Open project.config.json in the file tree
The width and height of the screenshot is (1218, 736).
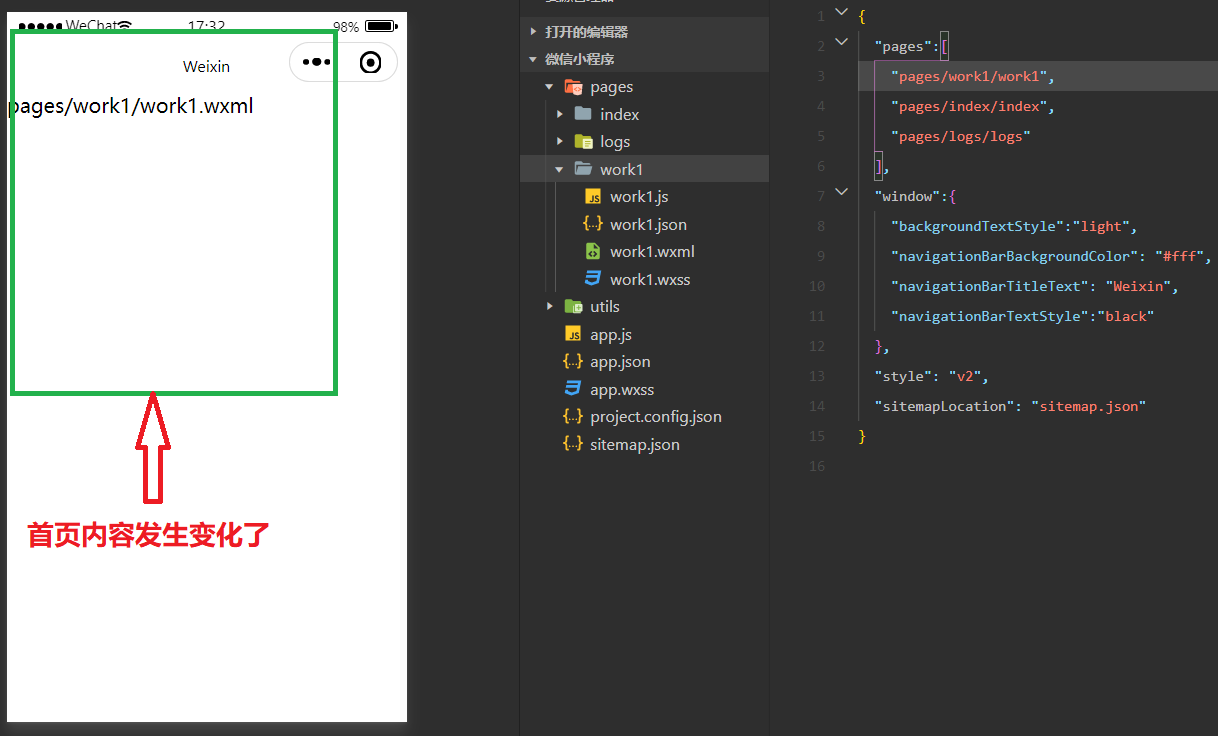click(656, 417)
